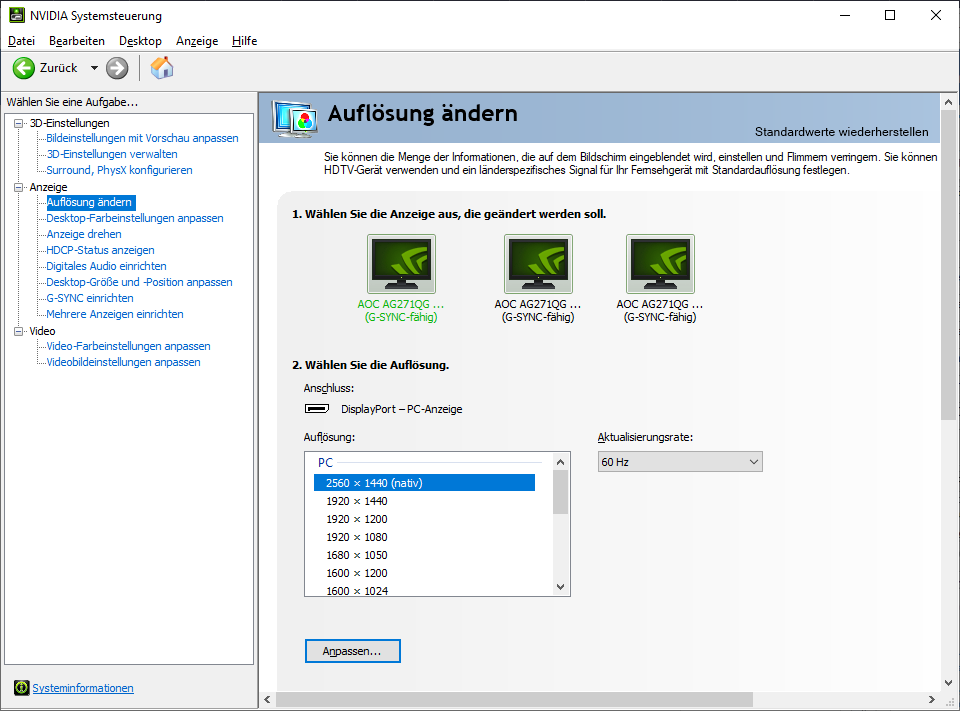
Task: Collapse the 3D-Einstellungen tree node
Action: [x=18, y=123]
